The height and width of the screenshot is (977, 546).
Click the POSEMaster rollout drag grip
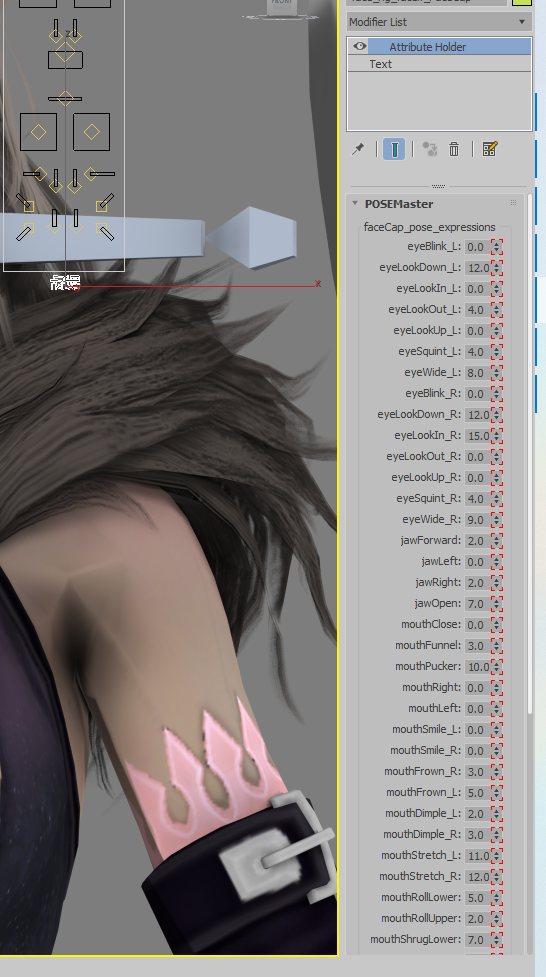(514, 203)
